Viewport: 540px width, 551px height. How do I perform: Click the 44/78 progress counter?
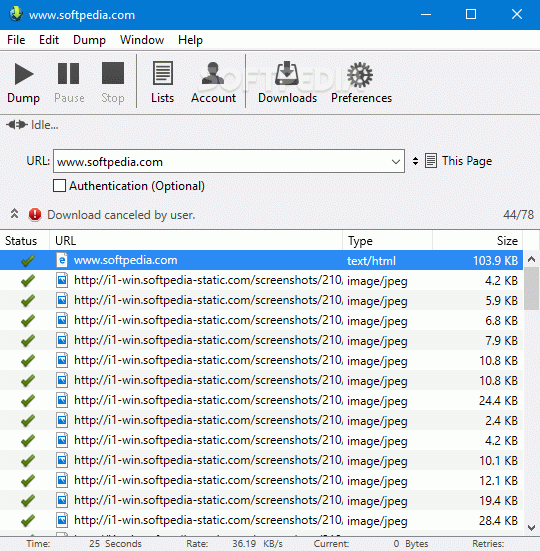pyautogui.click(x=518, y=214)
